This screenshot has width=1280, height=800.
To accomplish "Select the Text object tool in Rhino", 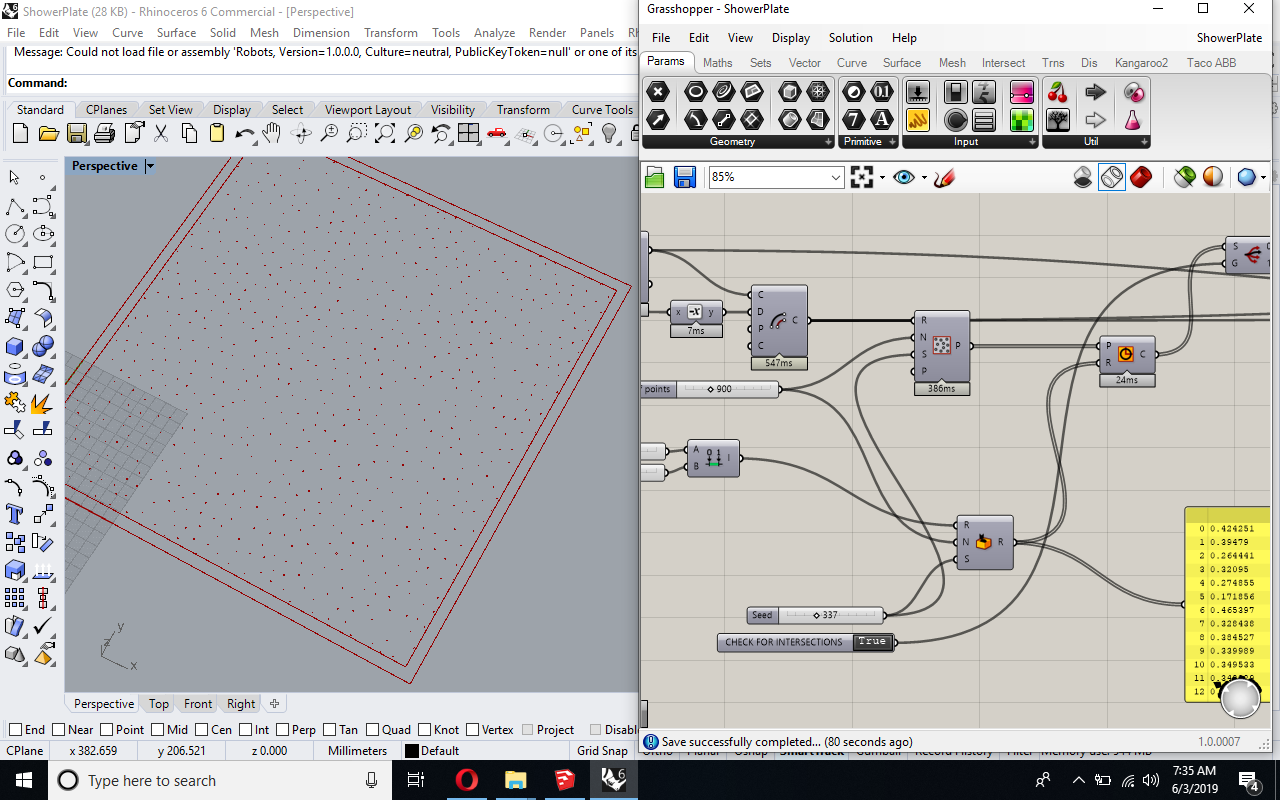I will pos(15,514).
